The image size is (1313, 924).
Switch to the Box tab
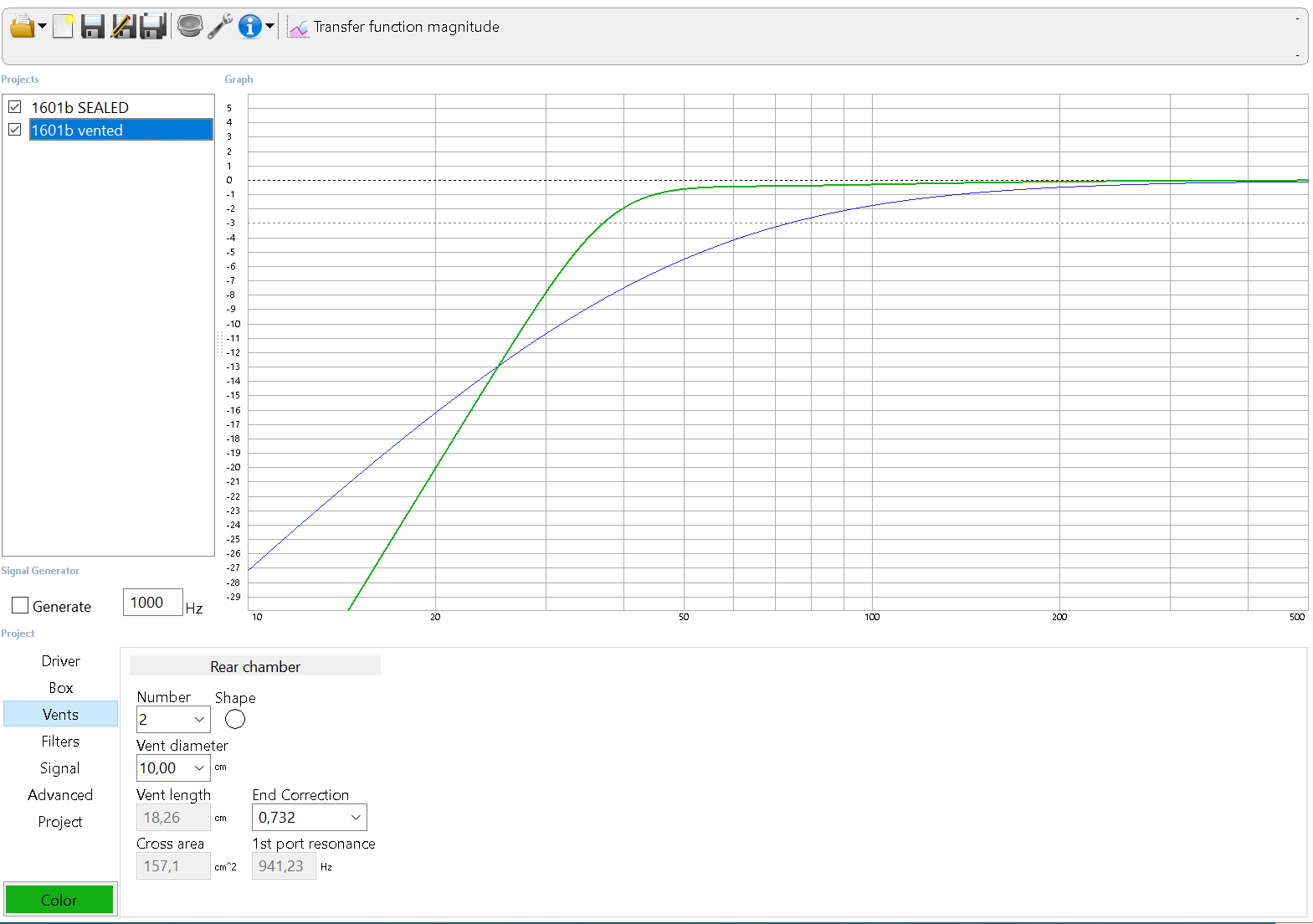(60, 688)
